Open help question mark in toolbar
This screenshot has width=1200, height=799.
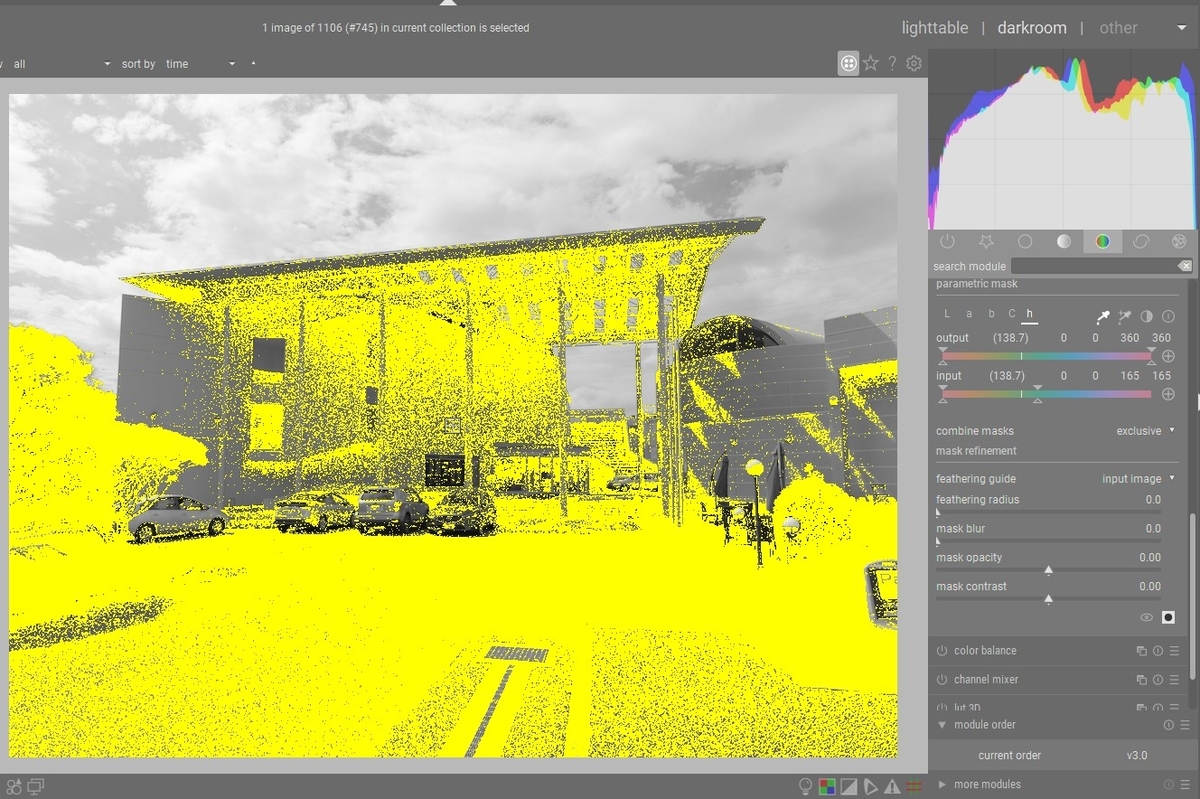pyautogui.click(x=892, y=64)
